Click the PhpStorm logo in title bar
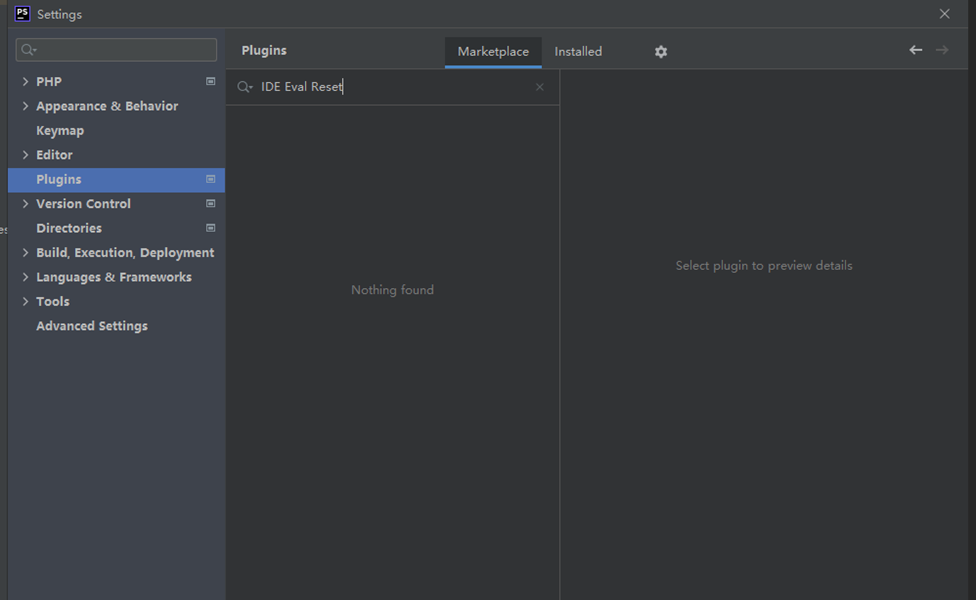Screen dimensions: 976x600 point(22,14)
